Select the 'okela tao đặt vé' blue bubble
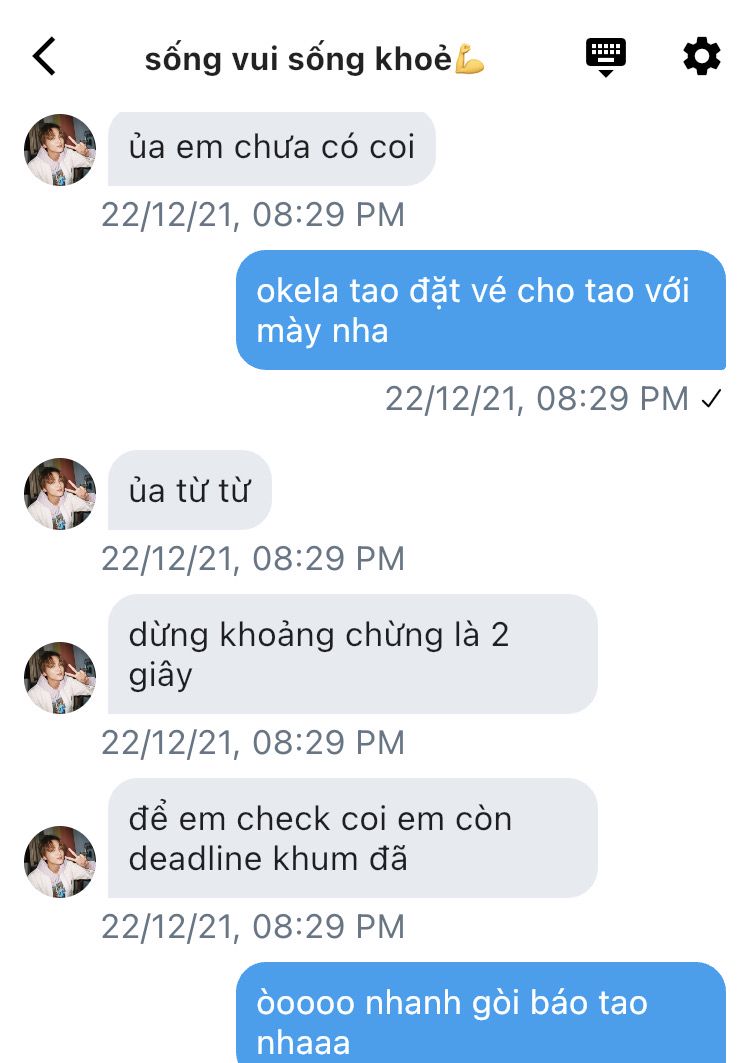Image resolution: width=750 pixels, height=1063 pixels. pos(481,310)
